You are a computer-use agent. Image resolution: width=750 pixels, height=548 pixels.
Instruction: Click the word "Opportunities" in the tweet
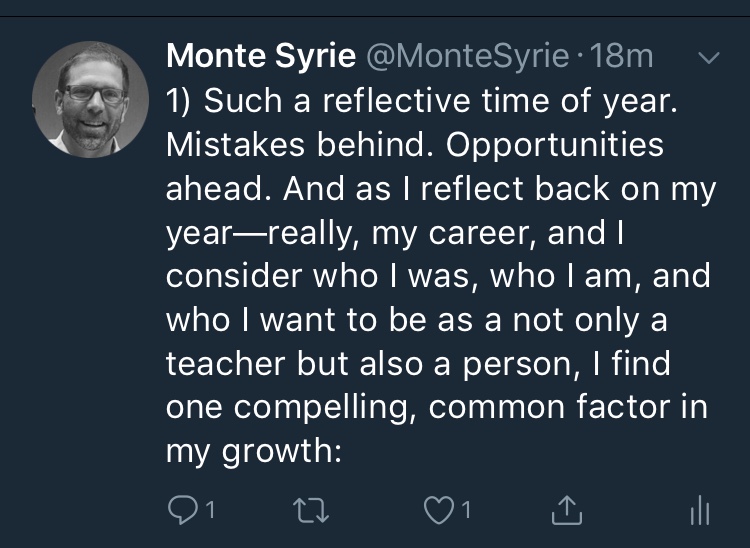tap(554, 144)
